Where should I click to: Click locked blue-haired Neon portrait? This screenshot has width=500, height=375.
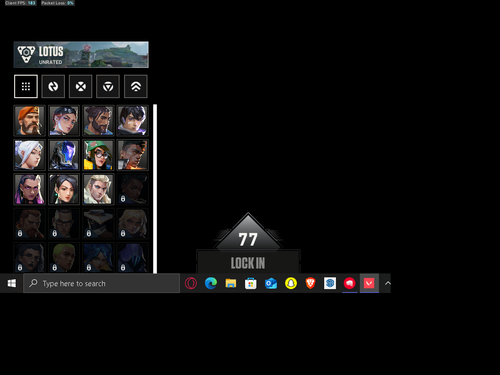coord(98,258)
